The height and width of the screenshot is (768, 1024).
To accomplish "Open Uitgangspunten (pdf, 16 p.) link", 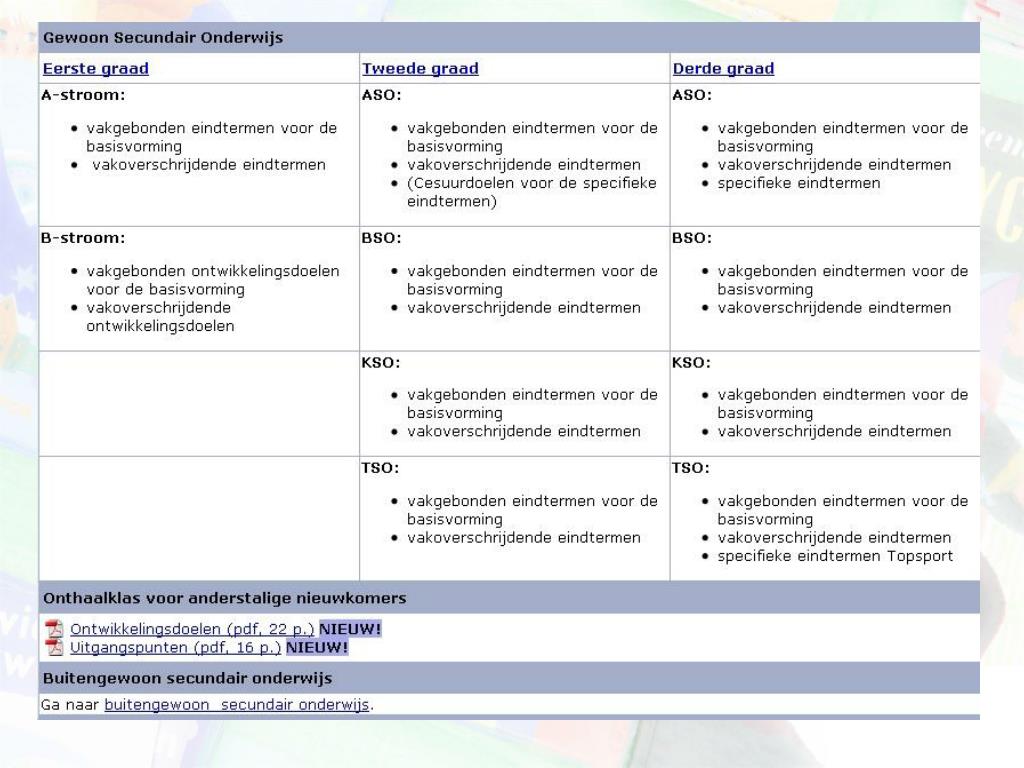I will pos(176,647).
